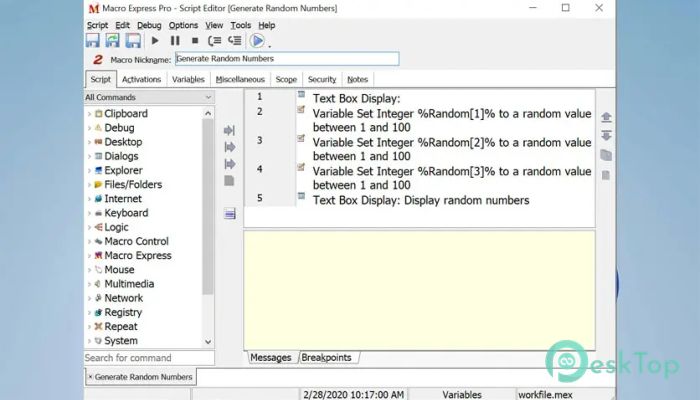Viewport: 700px width, 400px height.
Task: Click the command list scrollbar up arrow
Action: [x=208, y=113]
